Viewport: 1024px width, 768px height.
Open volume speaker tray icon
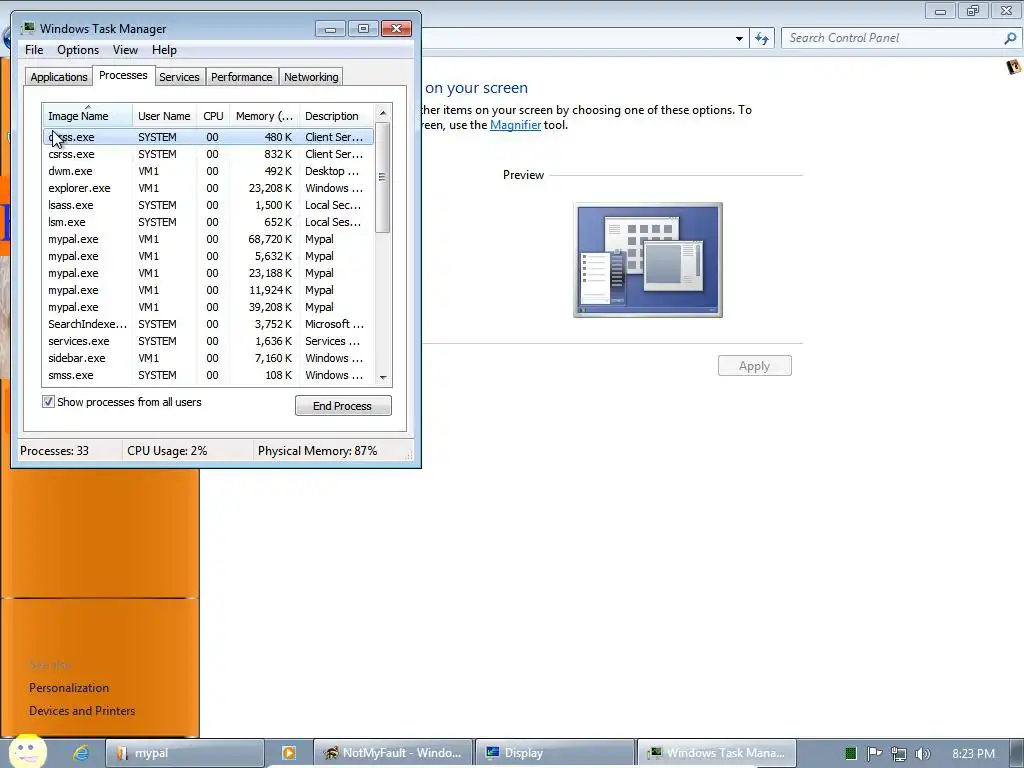point(922,754)
